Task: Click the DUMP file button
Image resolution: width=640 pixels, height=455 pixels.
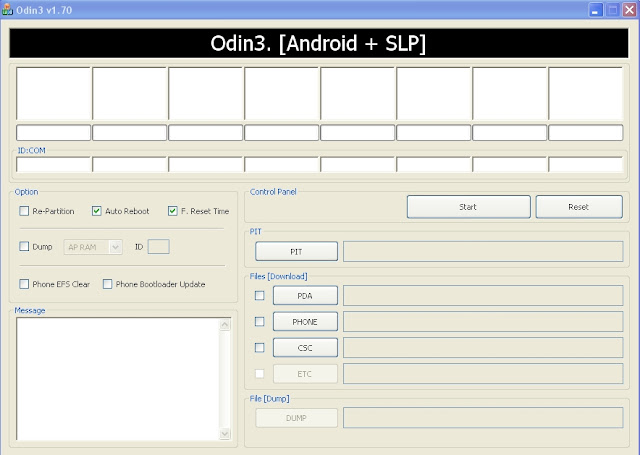Action: [296, 418]
